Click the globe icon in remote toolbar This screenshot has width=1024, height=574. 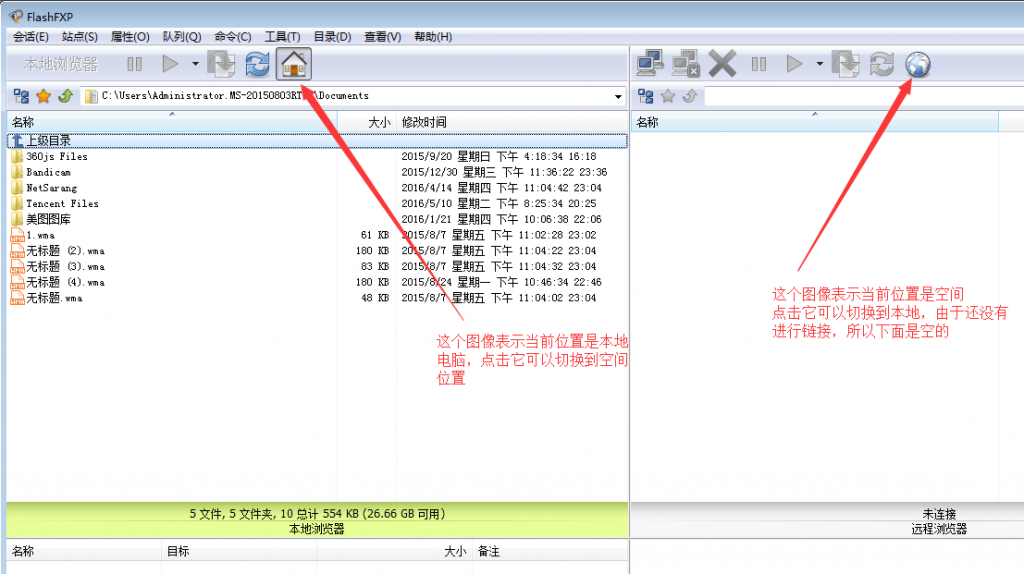point(917,64)
